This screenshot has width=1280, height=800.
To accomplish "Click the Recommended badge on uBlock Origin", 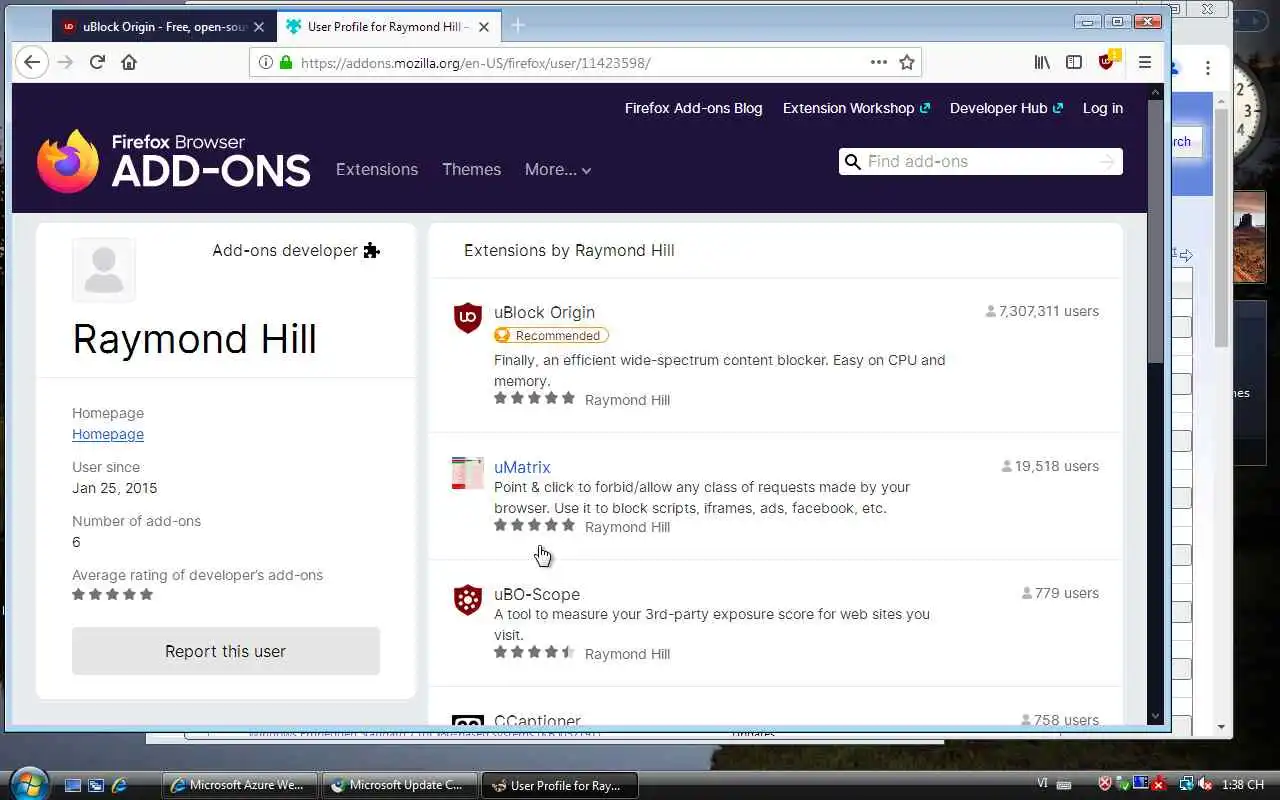I will [x=551, y=335].
